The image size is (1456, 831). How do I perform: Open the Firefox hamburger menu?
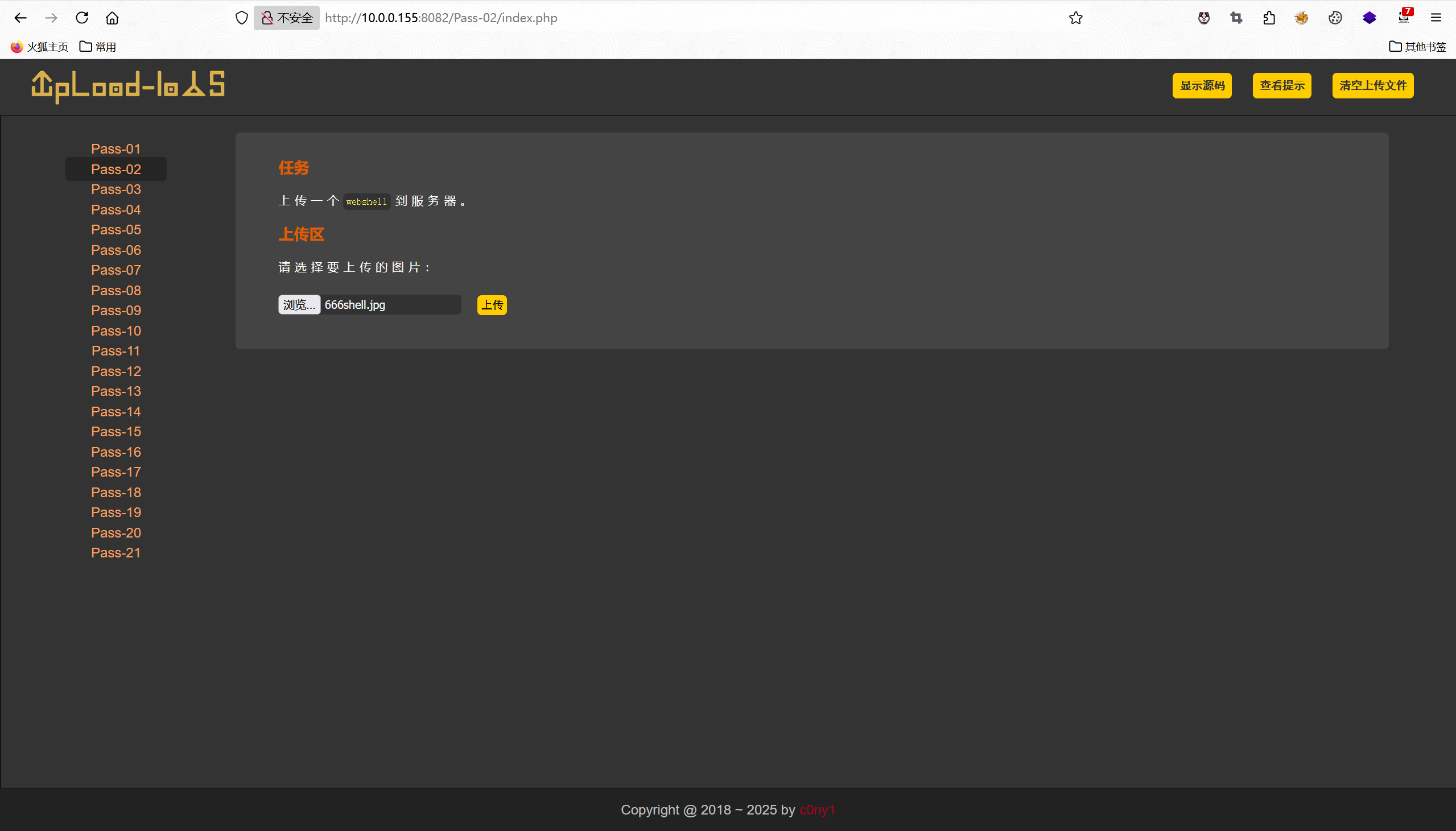click(1436, 18)
